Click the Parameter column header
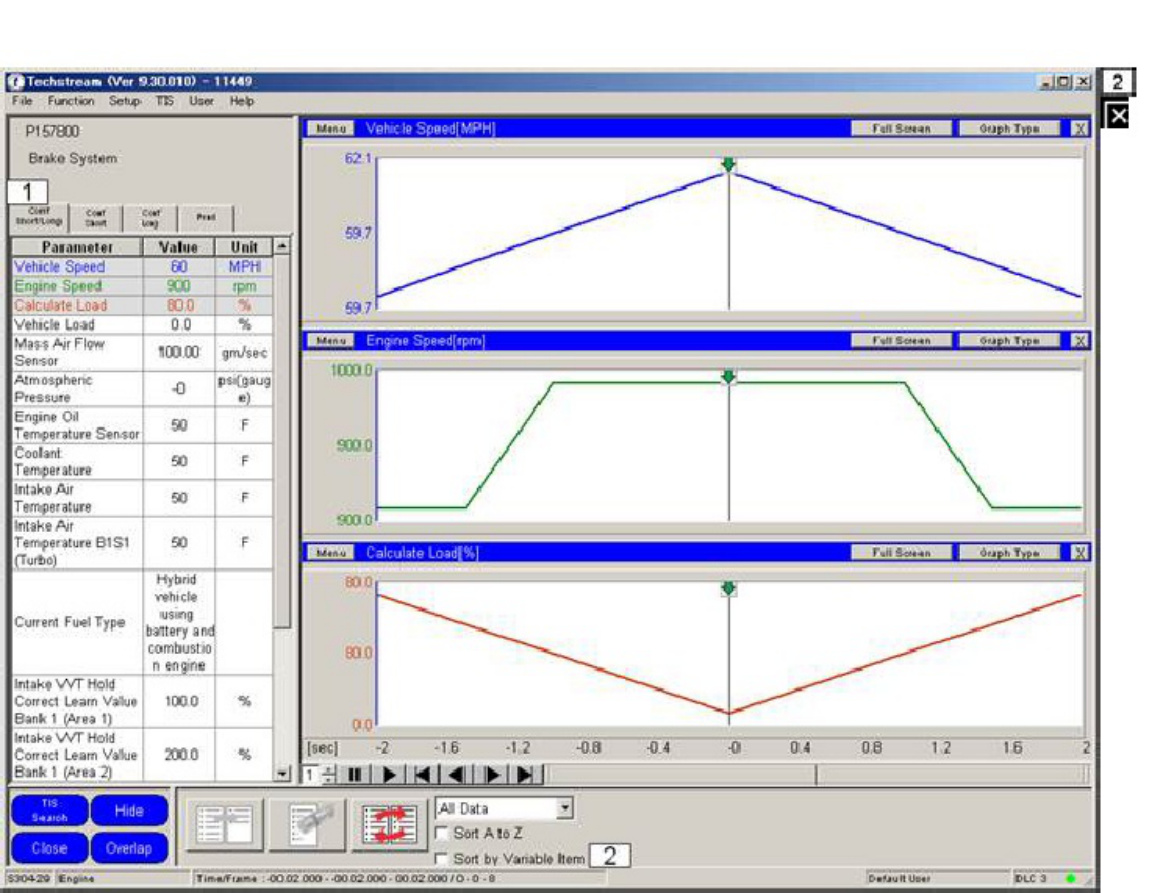The height and width of the screenshot is (893, 1163). [x=77, y=247]
